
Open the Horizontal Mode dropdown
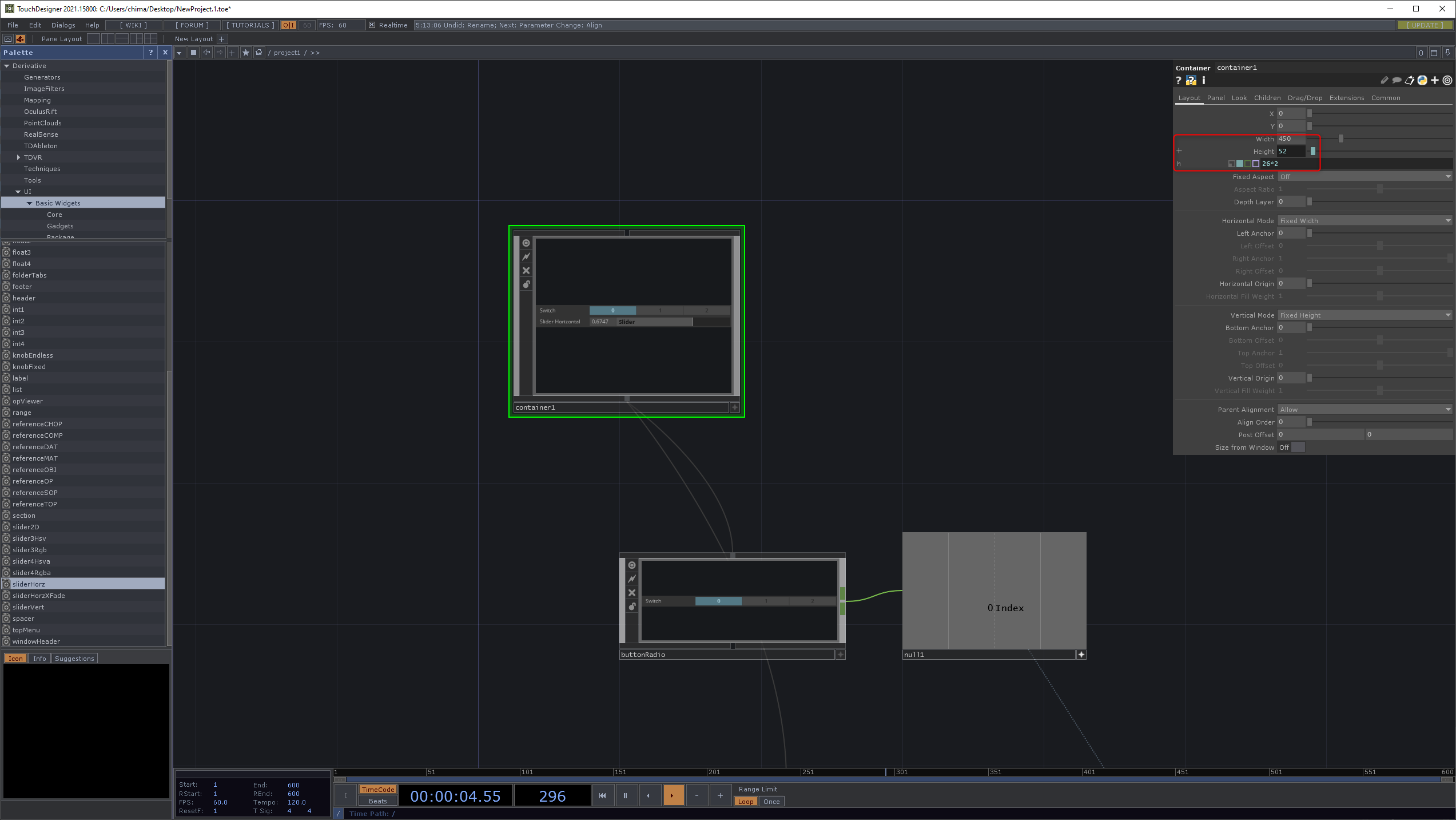pyautogui.click(x=1364, y=221)
